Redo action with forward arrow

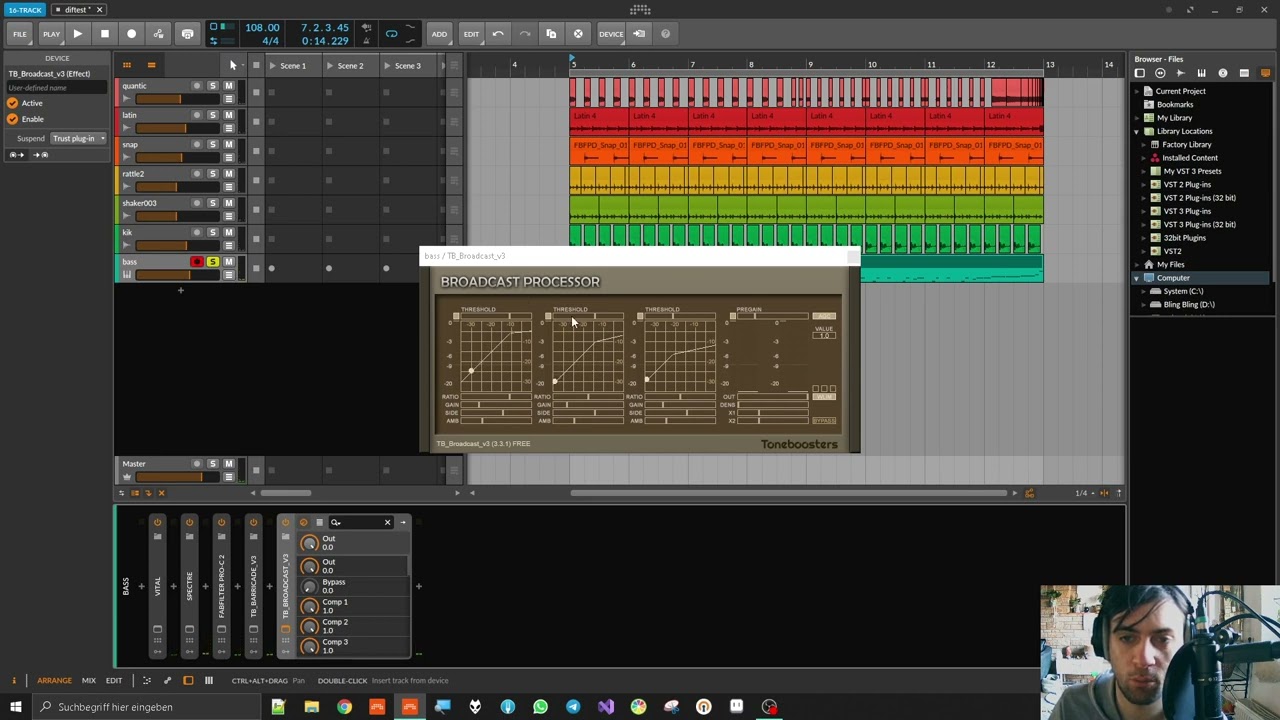pos(524,34)
